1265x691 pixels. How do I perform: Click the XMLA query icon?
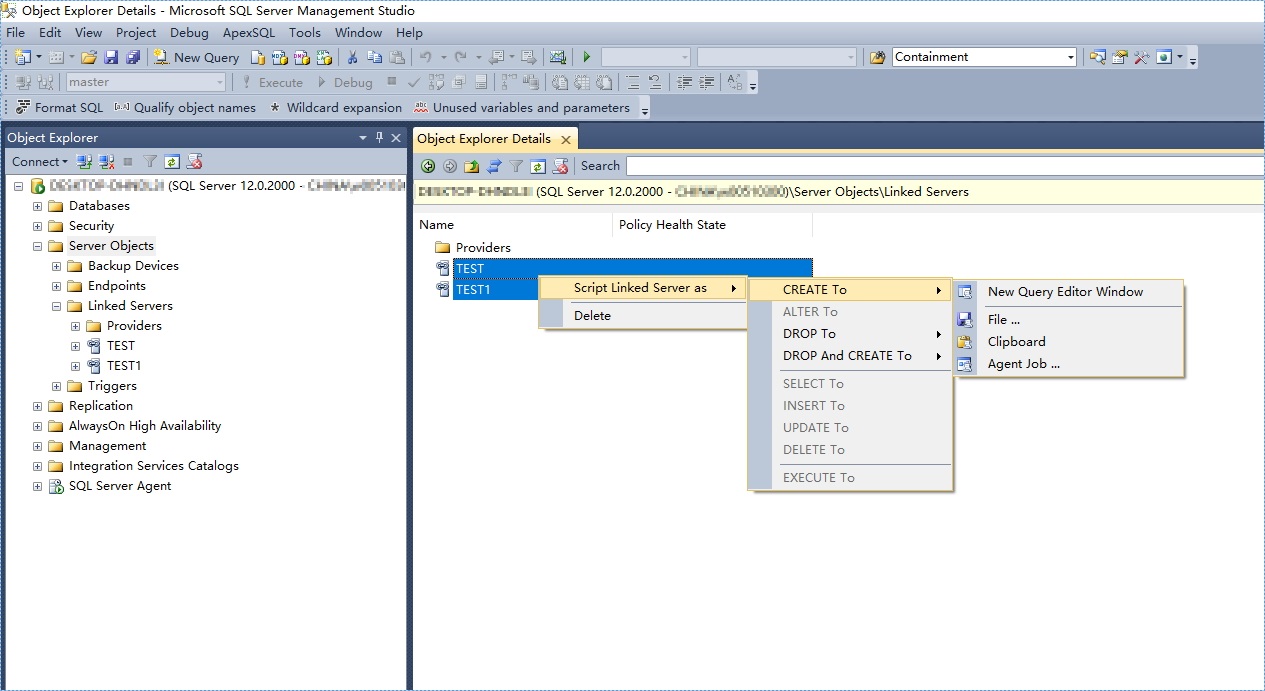click(x=324, y=57)
